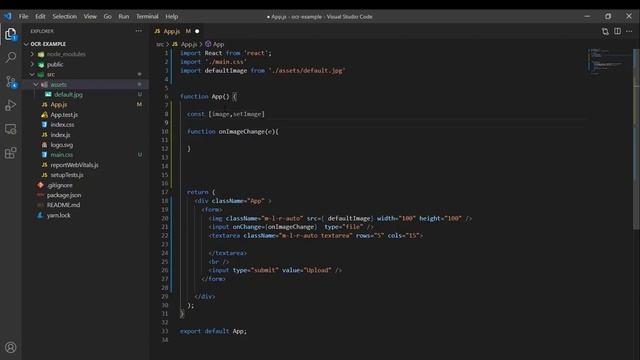Open the Search view icon
This screenshot has height=360, width=640.
11,58
